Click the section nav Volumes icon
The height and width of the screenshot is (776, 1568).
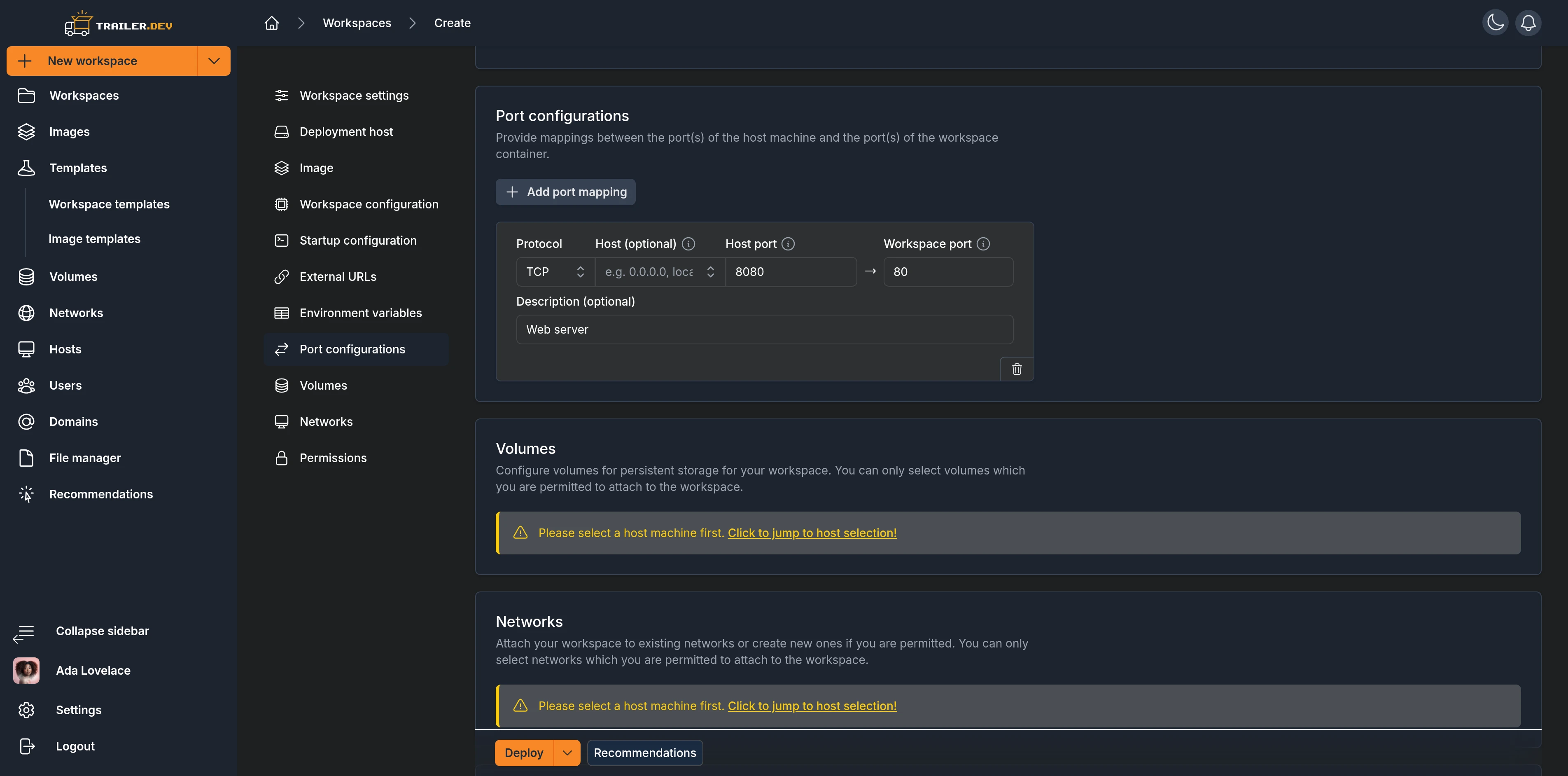click(x=281, y=386)
